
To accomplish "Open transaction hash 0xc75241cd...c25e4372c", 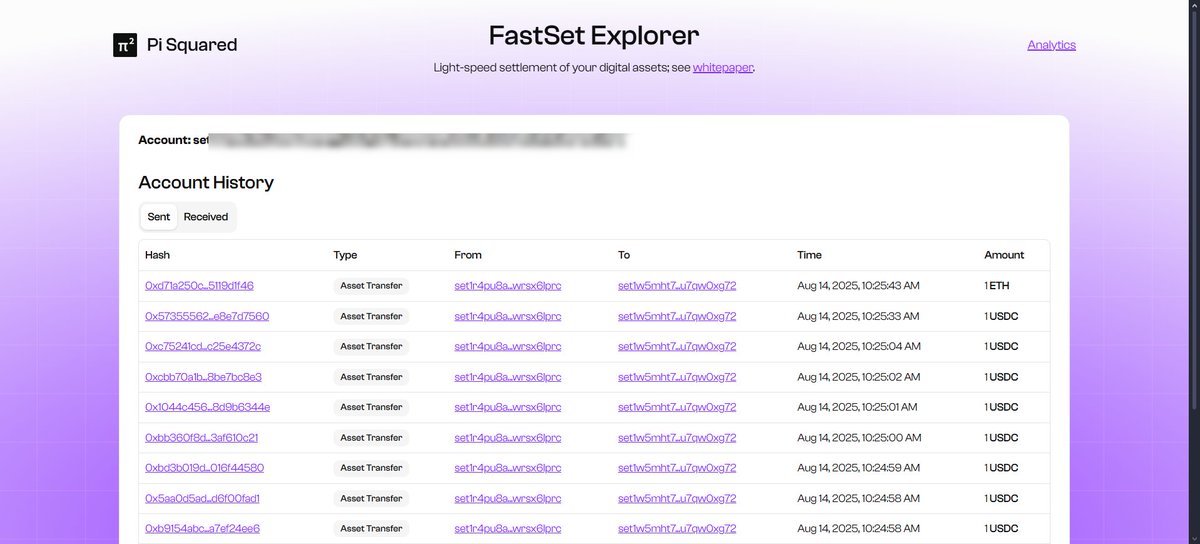I will (x=203, y=346).
